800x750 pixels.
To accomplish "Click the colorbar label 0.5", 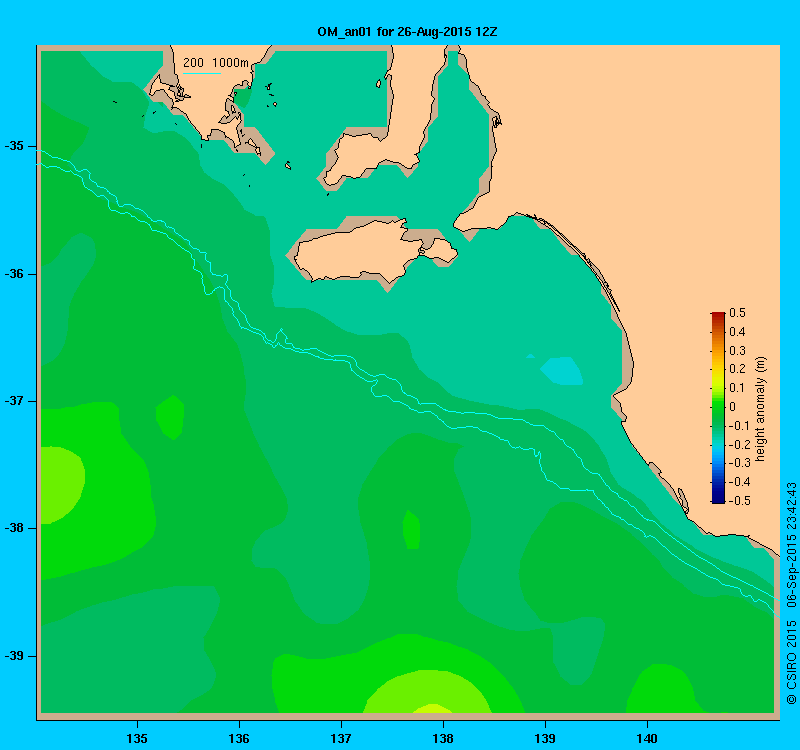I will [x=737, y=313].
